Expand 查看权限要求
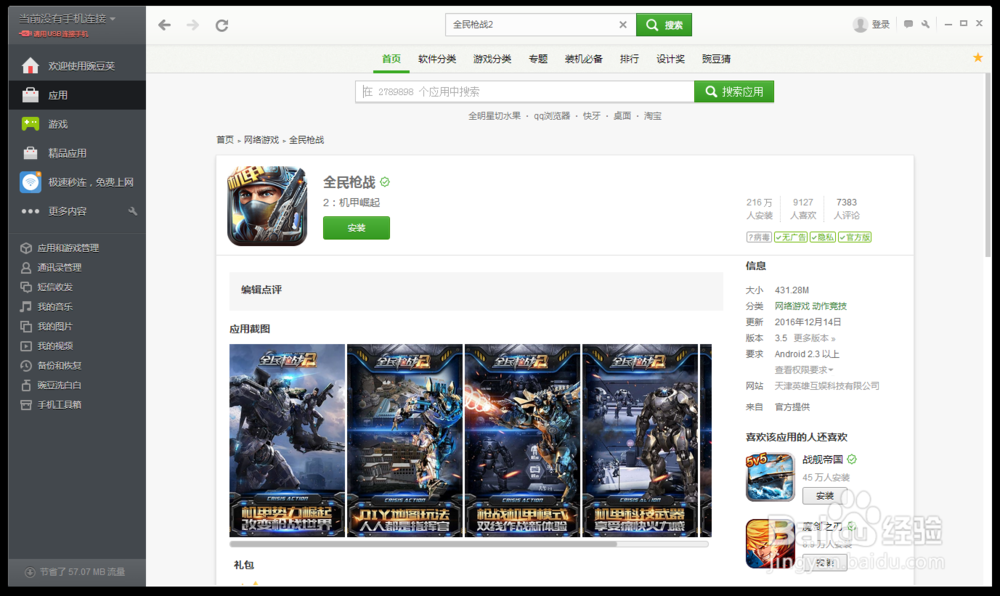 click(804, 370)
